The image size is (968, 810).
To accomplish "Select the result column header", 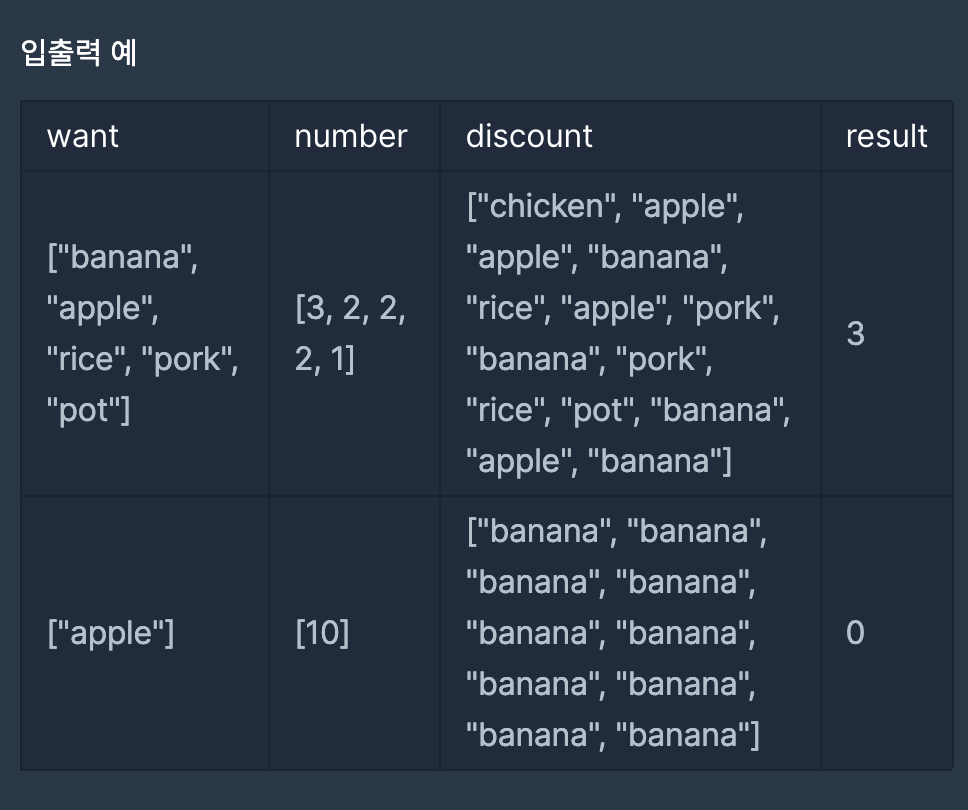I will [x=886, y=136].
